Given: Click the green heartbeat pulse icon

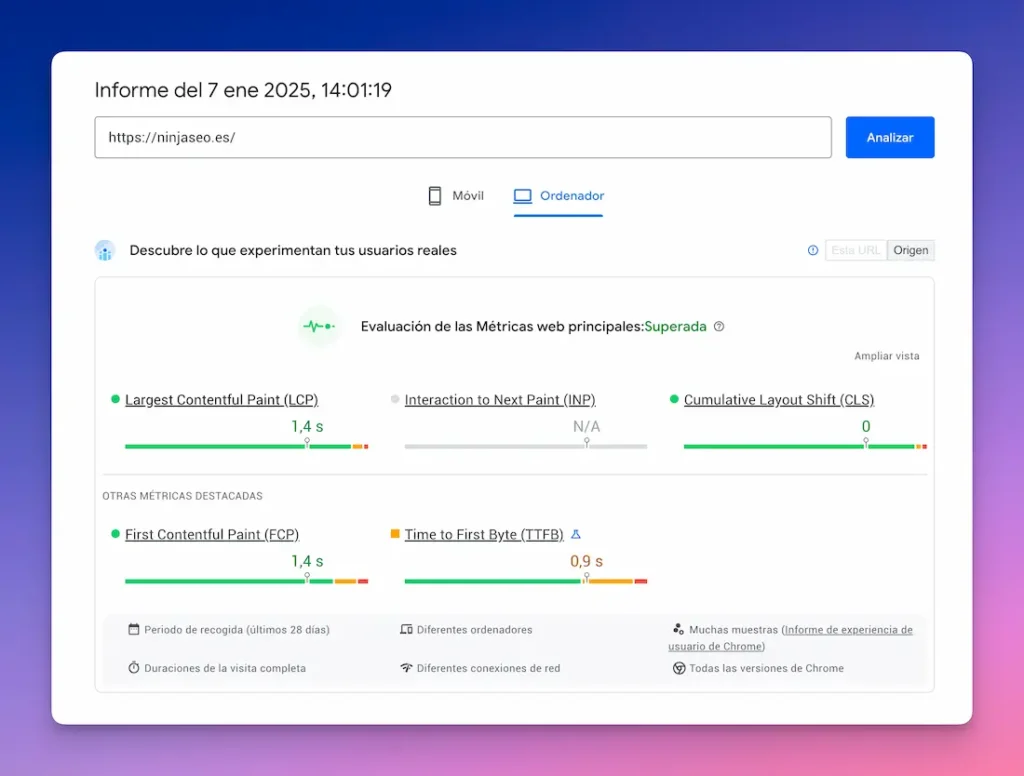Looking at the screenshot, I should point(318,326).
